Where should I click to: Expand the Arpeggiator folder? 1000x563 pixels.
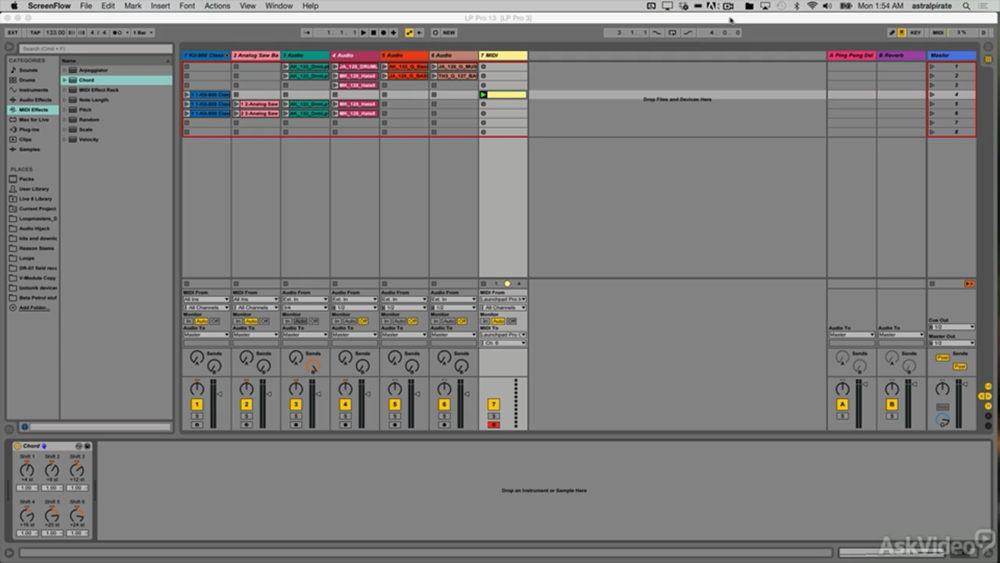tap(64, 70)
